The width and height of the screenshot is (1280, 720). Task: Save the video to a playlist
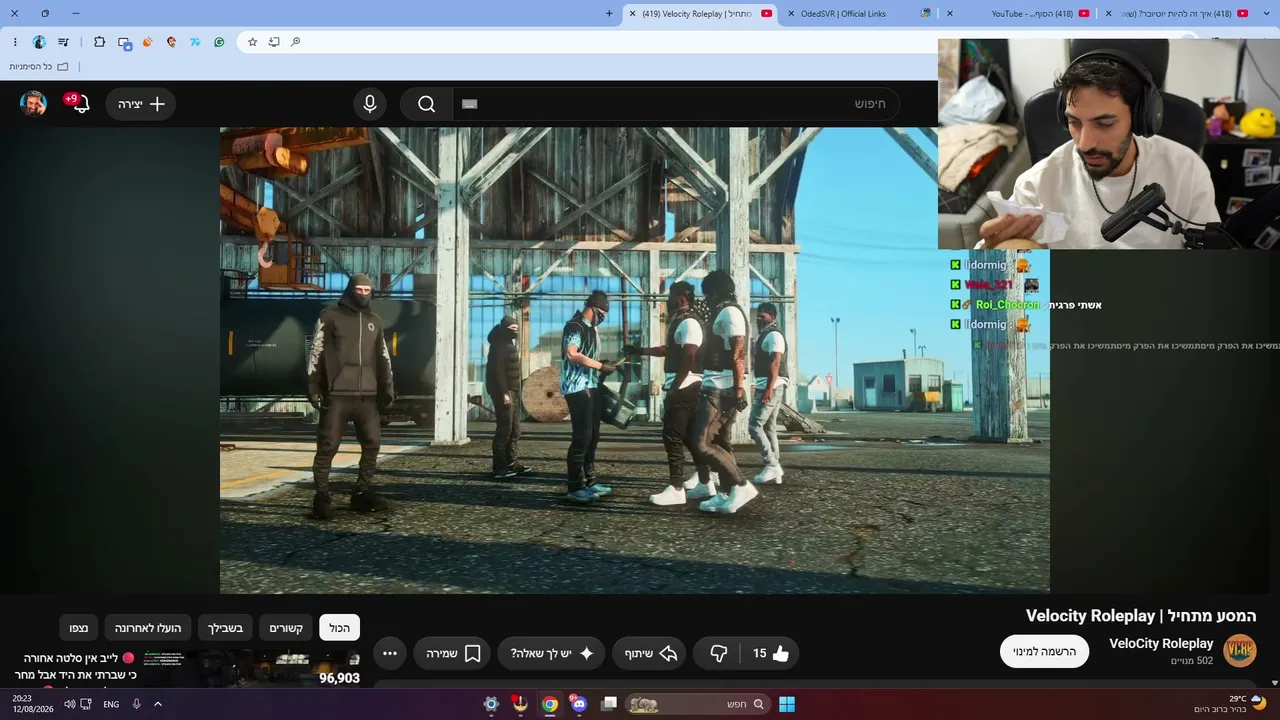tap(452, 653)
